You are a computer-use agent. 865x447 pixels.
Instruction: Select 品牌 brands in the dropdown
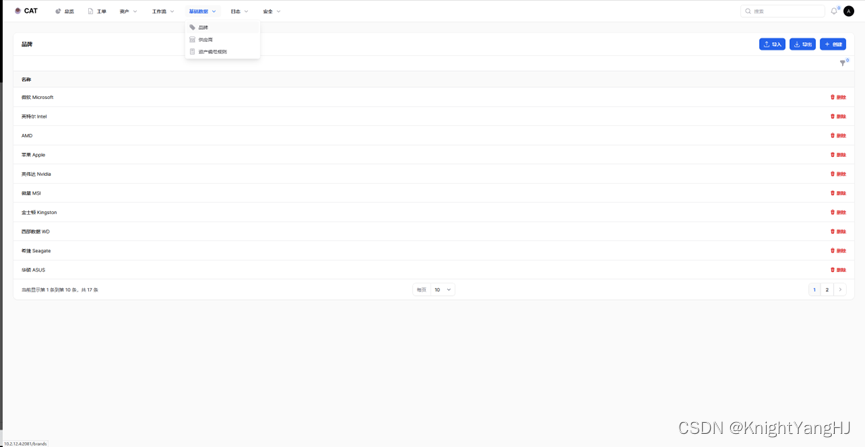(222, 27)
